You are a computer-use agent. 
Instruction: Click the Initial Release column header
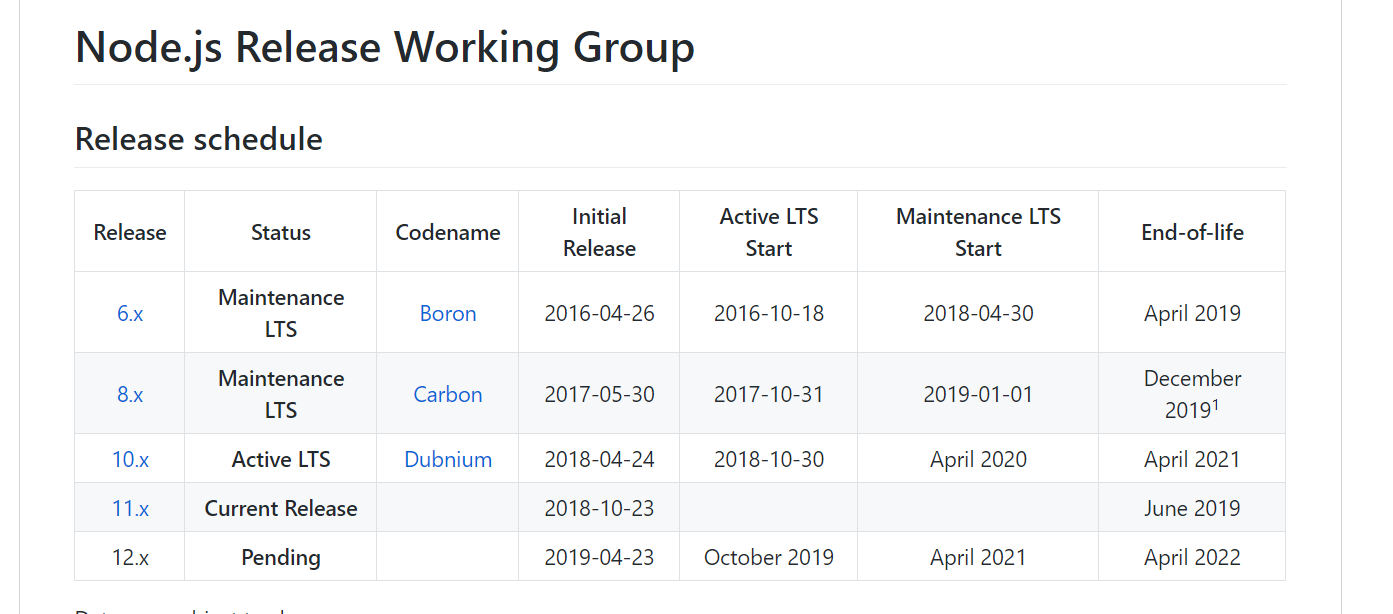(x=599, y=232)
